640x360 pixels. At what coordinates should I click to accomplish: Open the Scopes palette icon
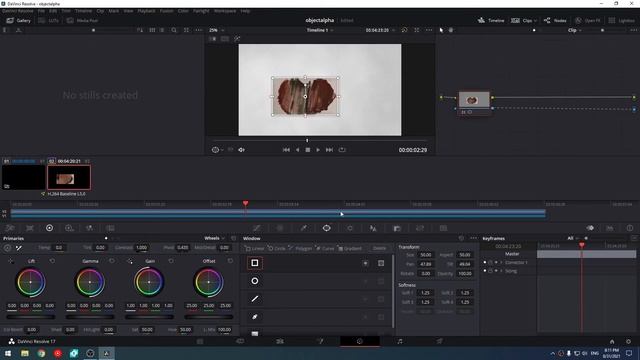point(610,228)
